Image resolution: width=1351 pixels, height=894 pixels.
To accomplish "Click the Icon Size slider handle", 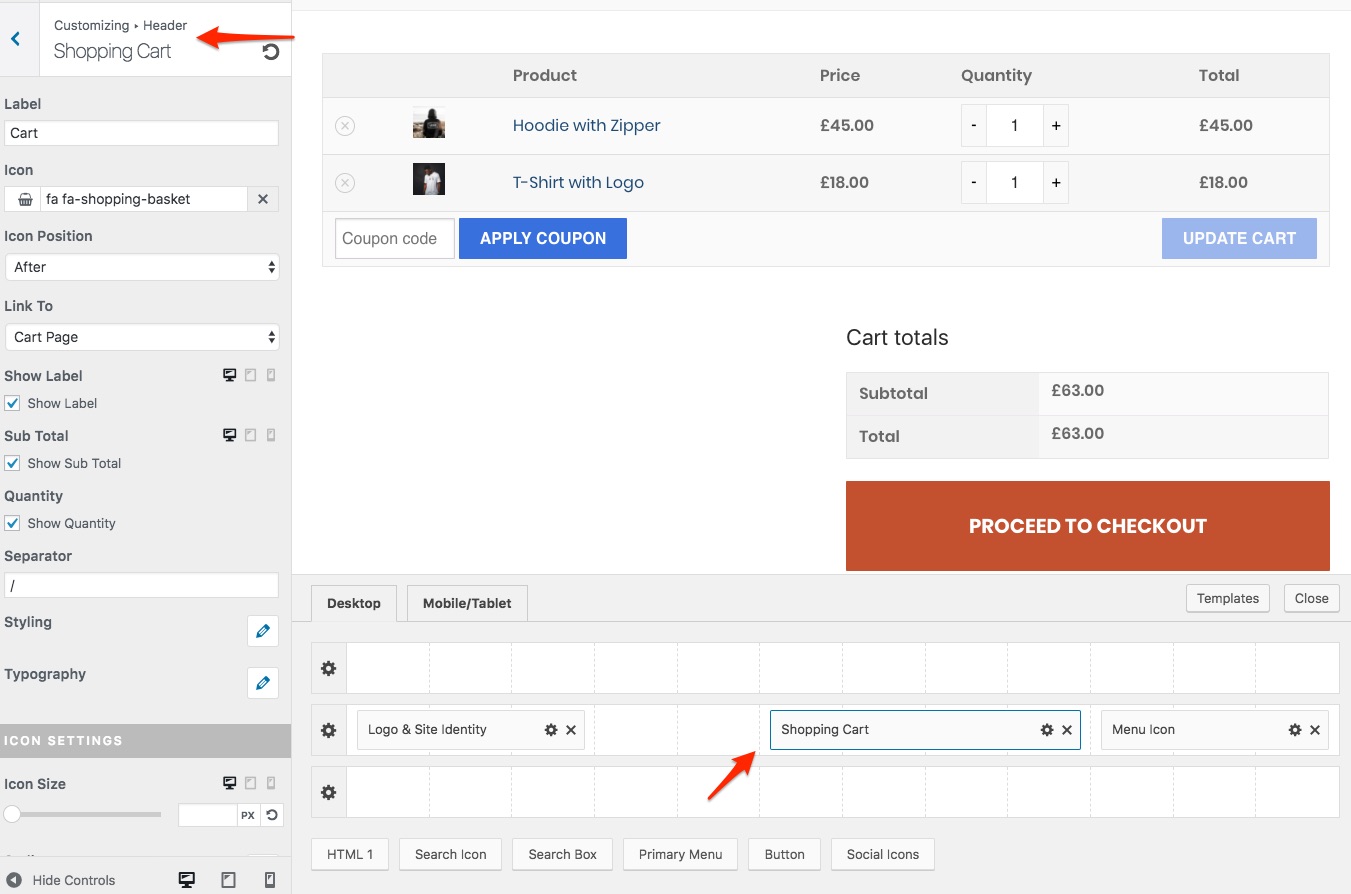I will (12, 815).
